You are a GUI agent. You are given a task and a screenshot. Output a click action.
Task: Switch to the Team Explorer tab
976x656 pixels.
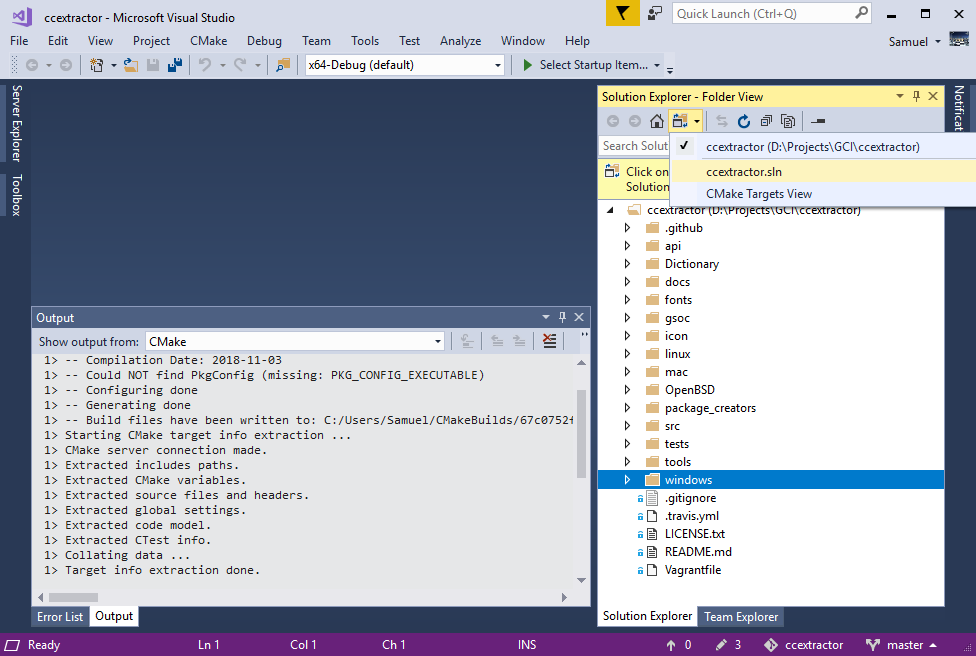[x=741, y=616]
